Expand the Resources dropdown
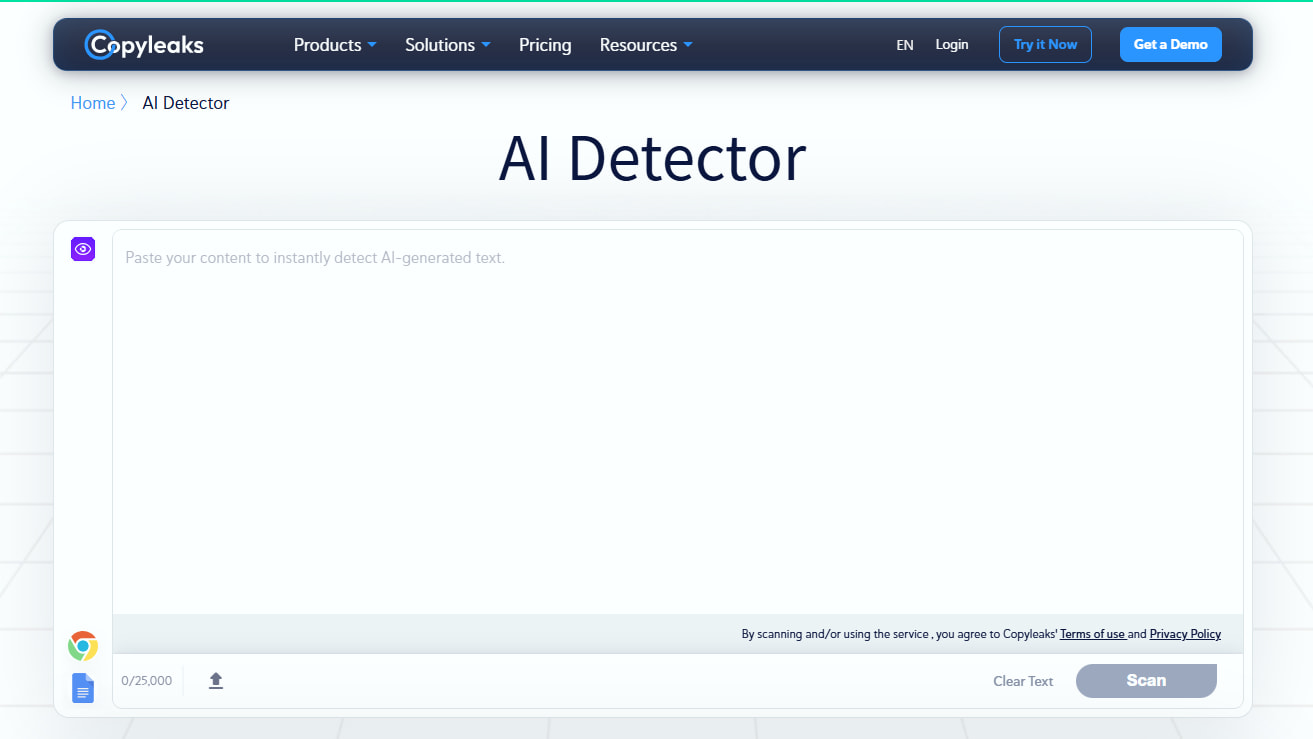 pos(645,44)
